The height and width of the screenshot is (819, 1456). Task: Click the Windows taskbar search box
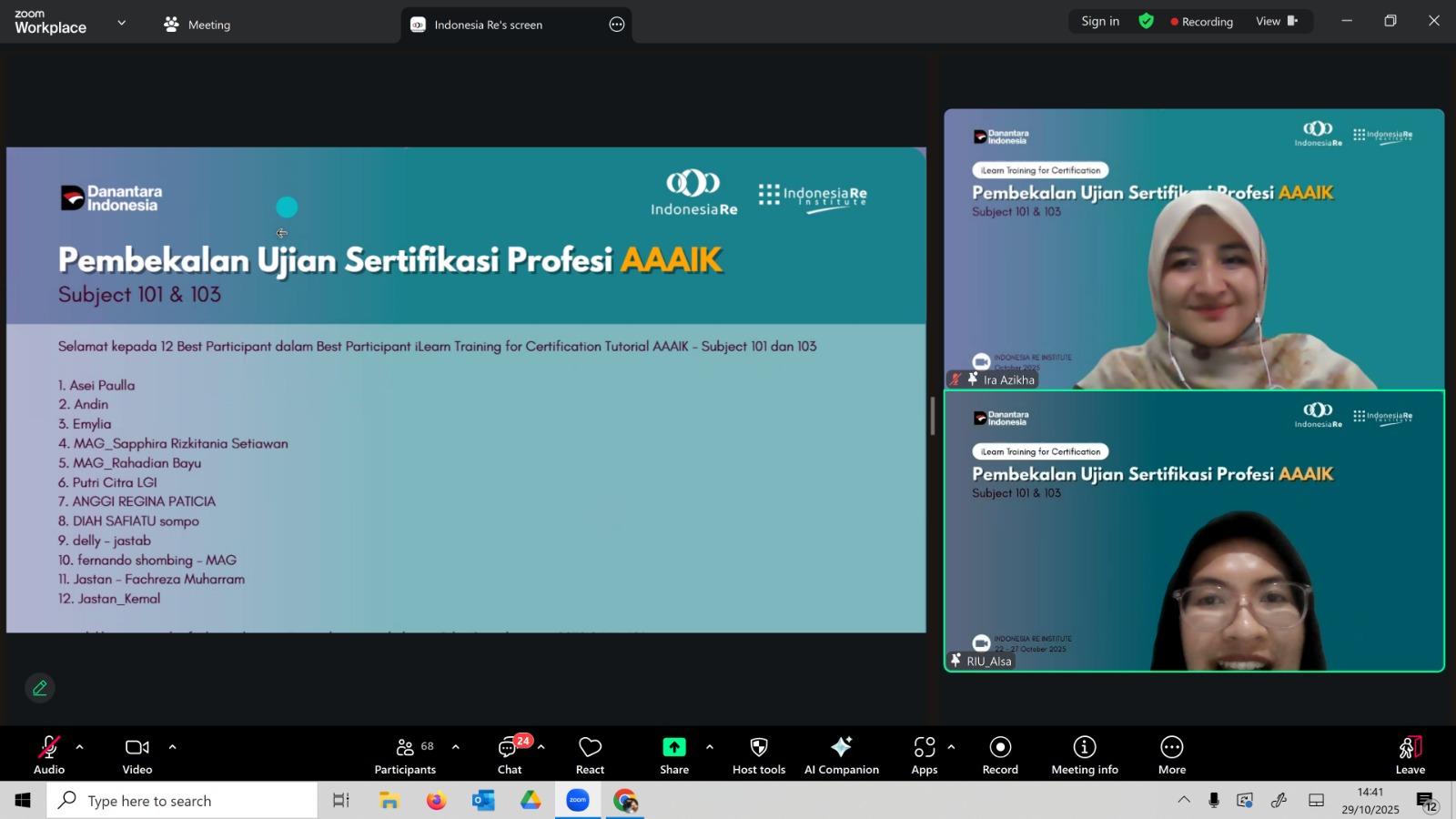click(182, 801)
